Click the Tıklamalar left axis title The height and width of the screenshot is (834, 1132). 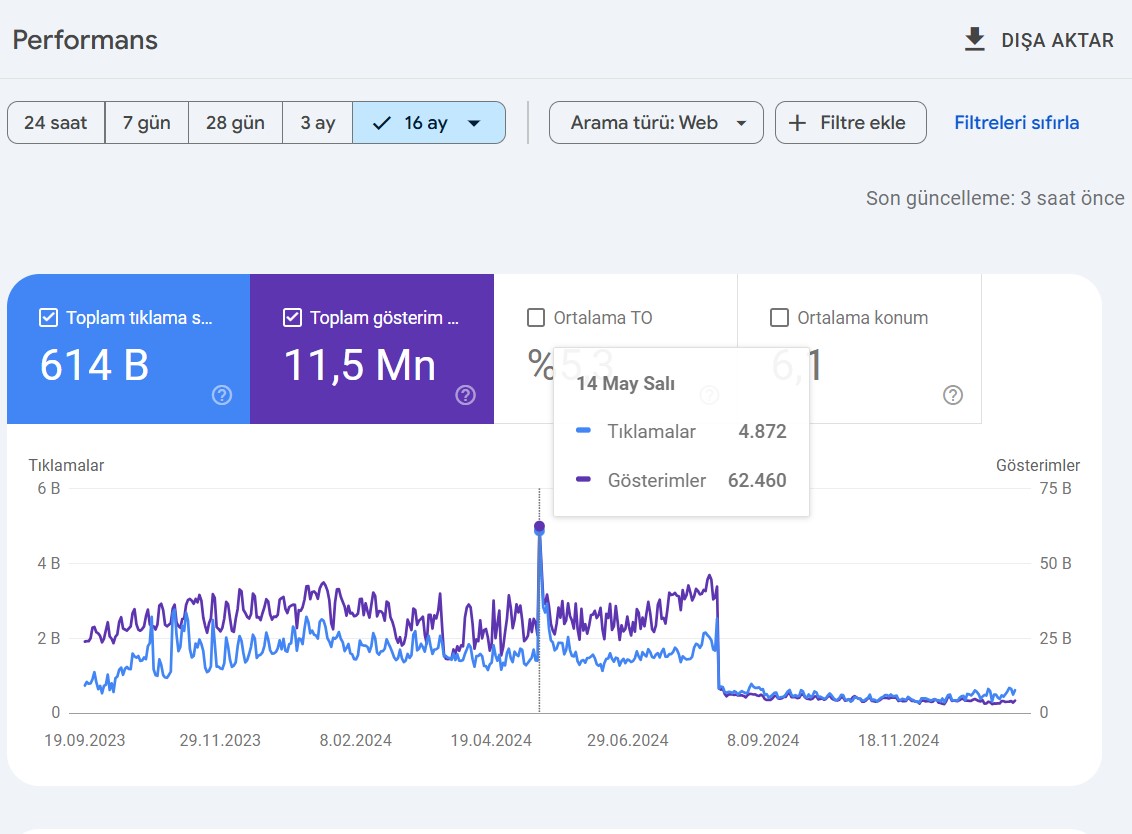point(66,466)
